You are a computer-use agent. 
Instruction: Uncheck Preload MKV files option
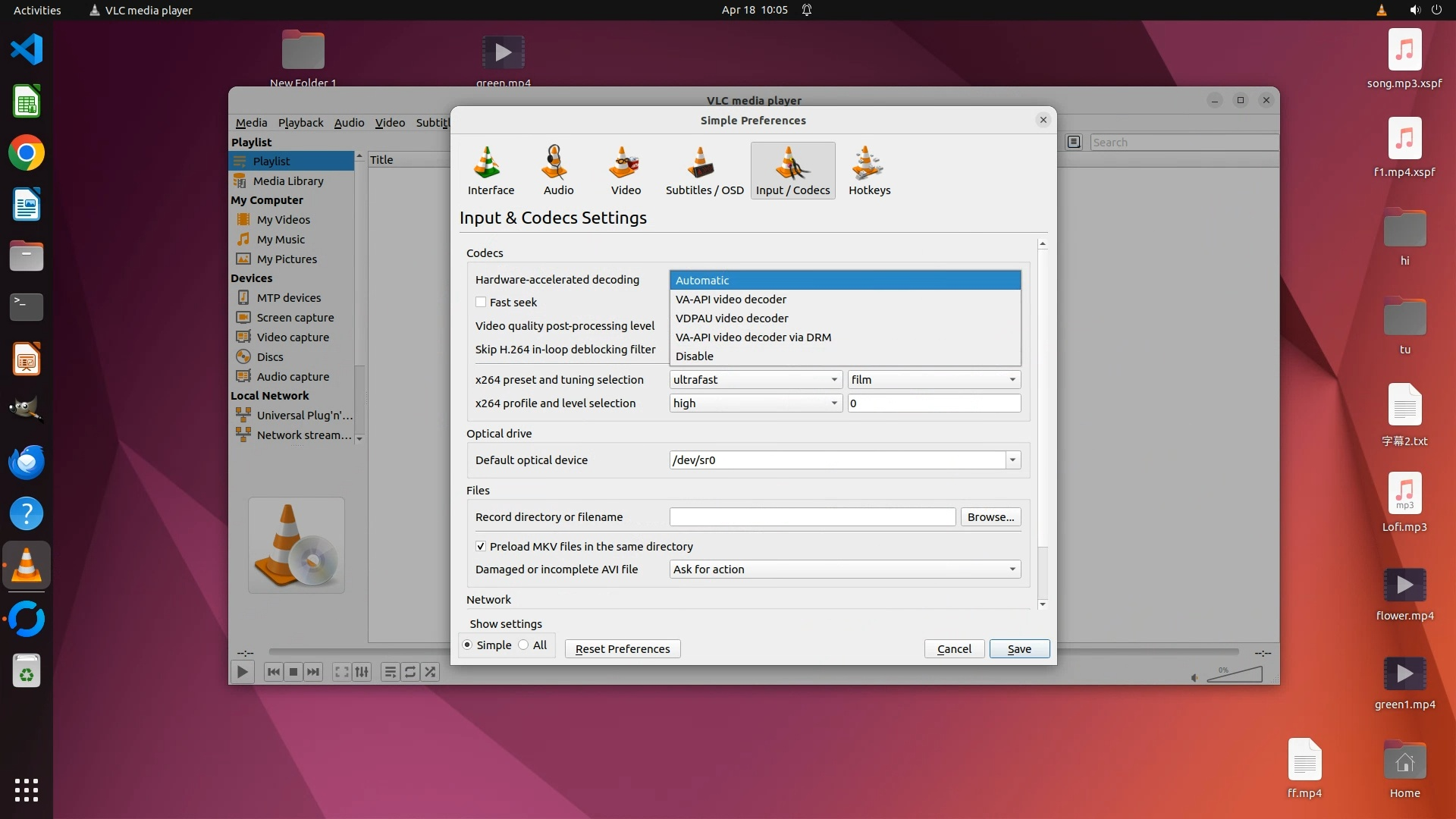481,546
